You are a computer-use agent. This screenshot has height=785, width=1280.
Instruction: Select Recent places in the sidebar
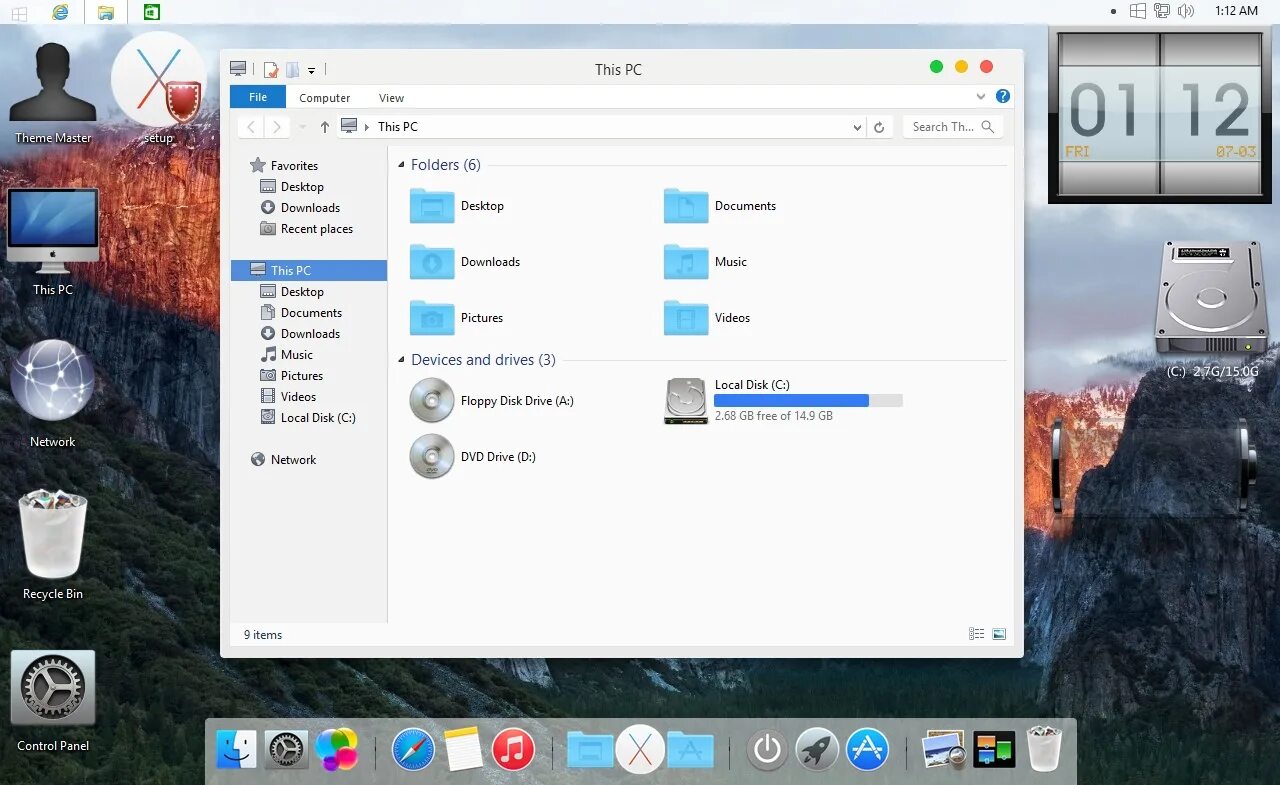click(x=307, y=229)
